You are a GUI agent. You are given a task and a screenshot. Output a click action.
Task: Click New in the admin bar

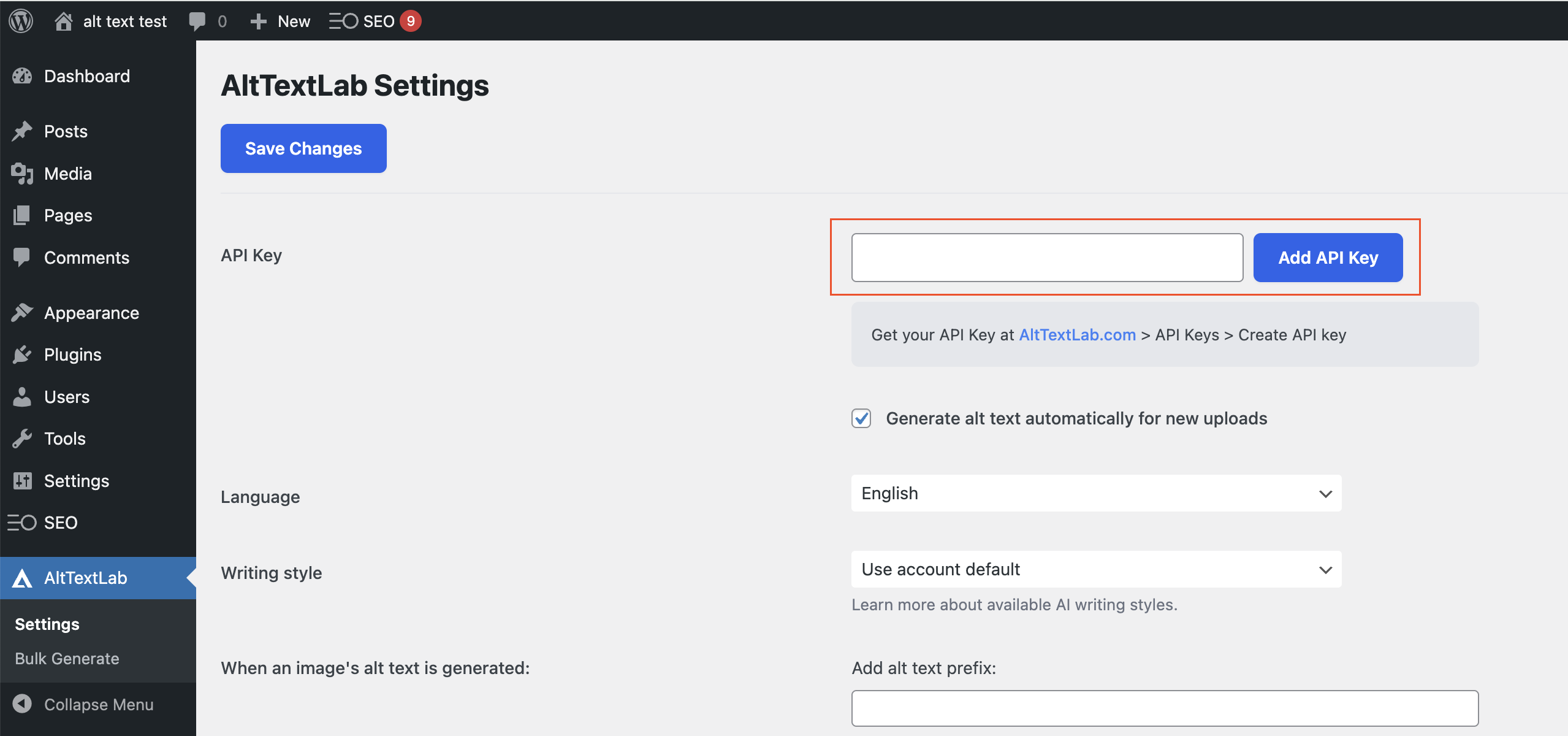tap(294, 21)
